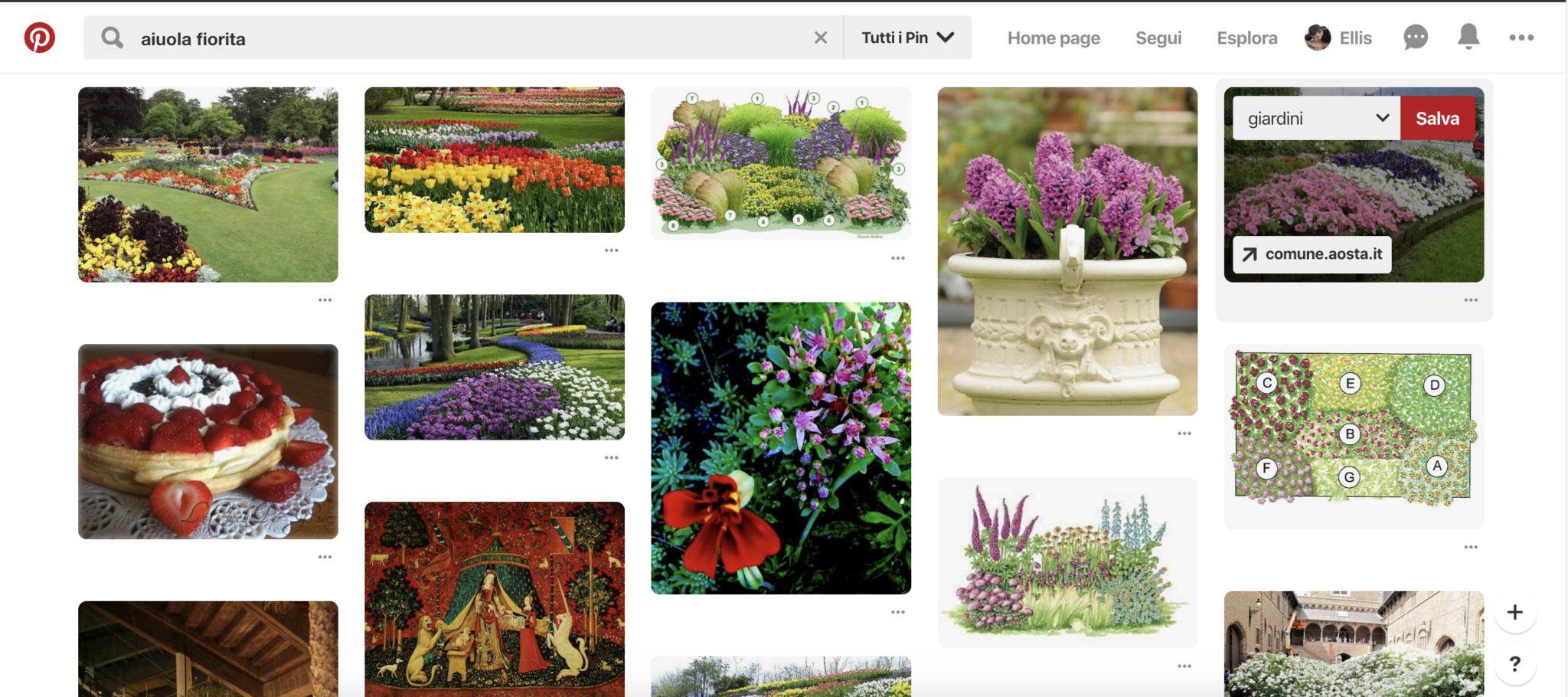
Task: Go to Home page tab
Action: [1053, 38]
